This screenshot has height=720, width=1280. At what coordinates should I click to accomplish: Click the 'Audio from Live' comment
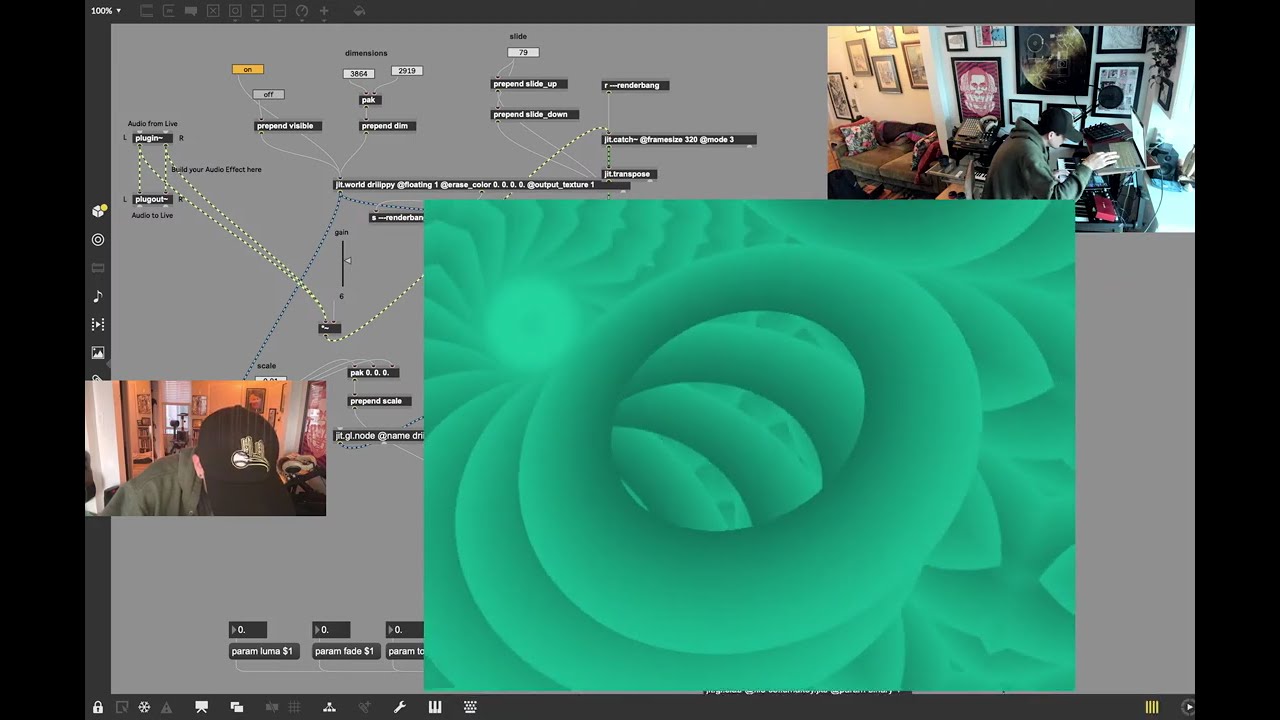[153, 124]
